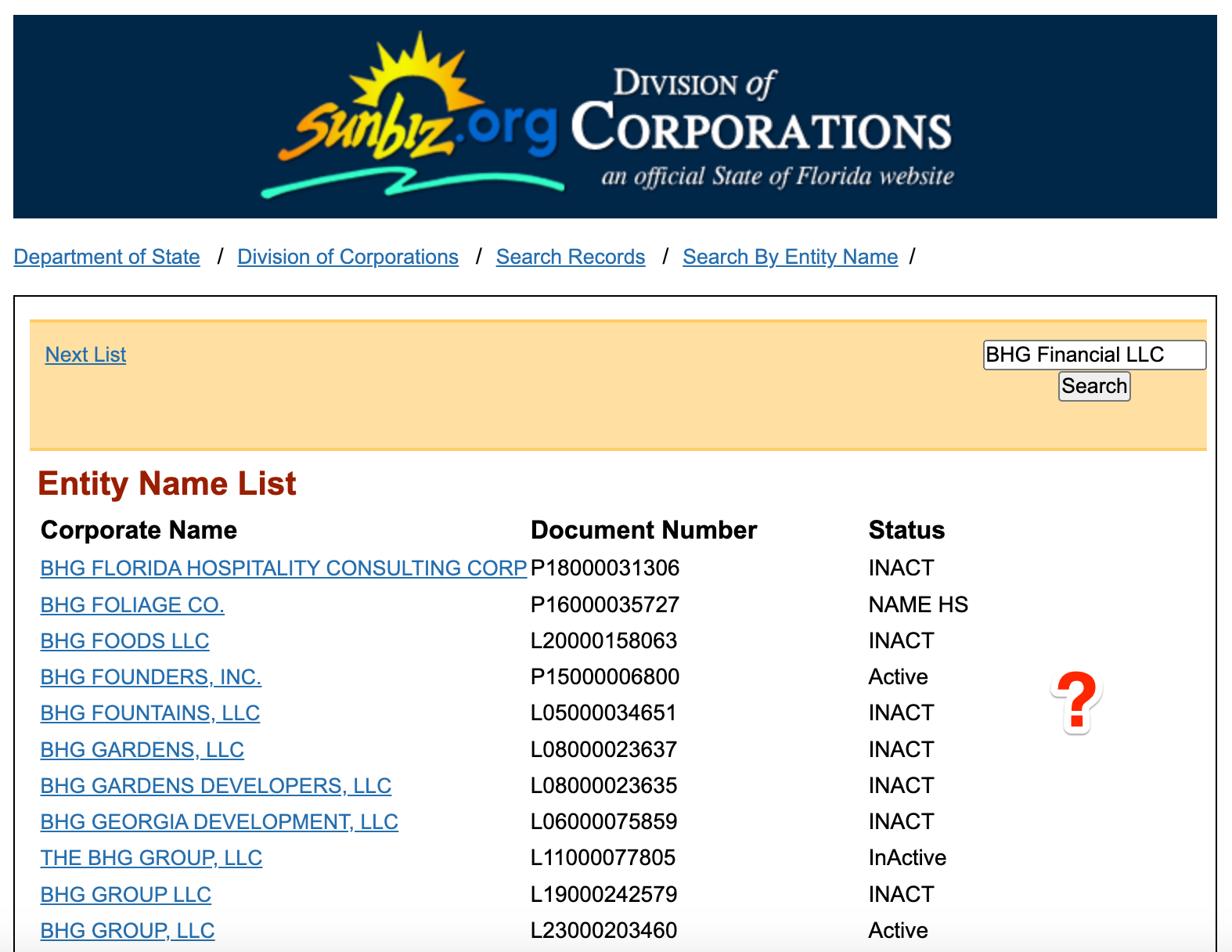Image resolution: width=1232 pixels, height=952 pixels.
Task: Click the Corporate Name column header
Action: [x=139, y=530]
